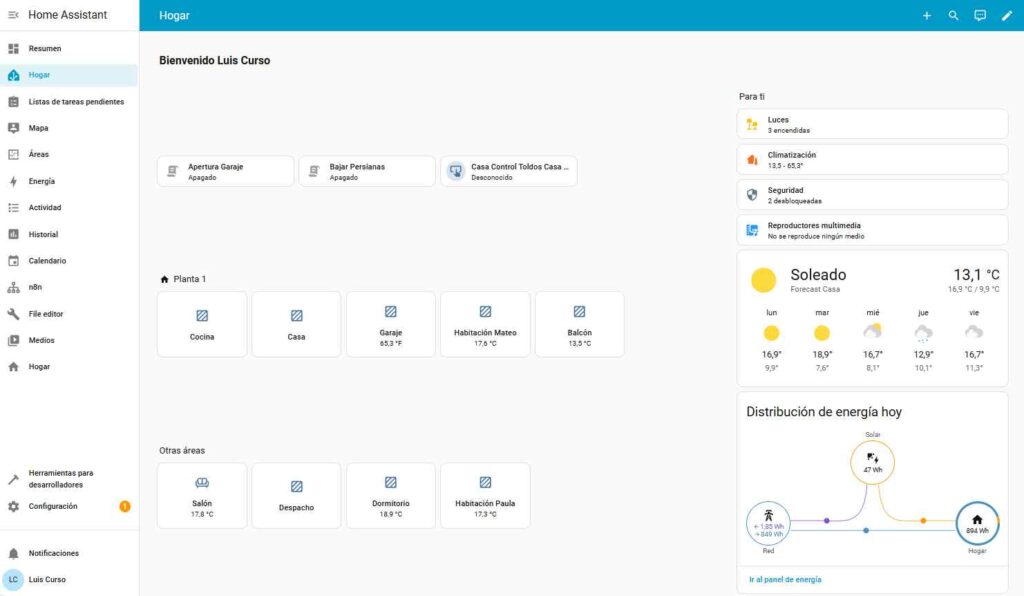Open search with the magnifier icon
The width and height of the screenshot is (1024, 596).
(x=953, y=16)
